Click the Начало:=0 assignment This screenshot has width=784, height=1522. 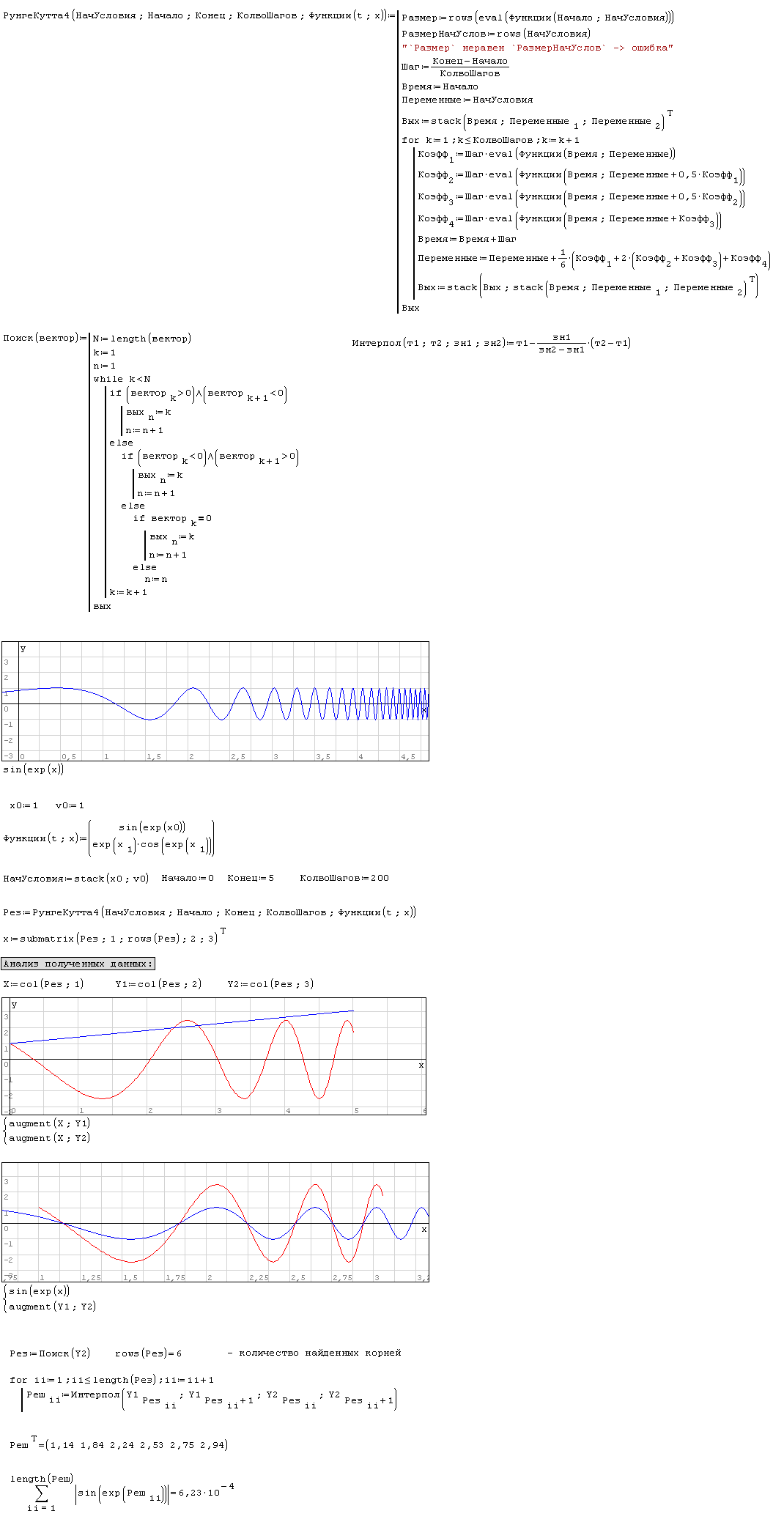pyautogui.click(x=188, y=878)
